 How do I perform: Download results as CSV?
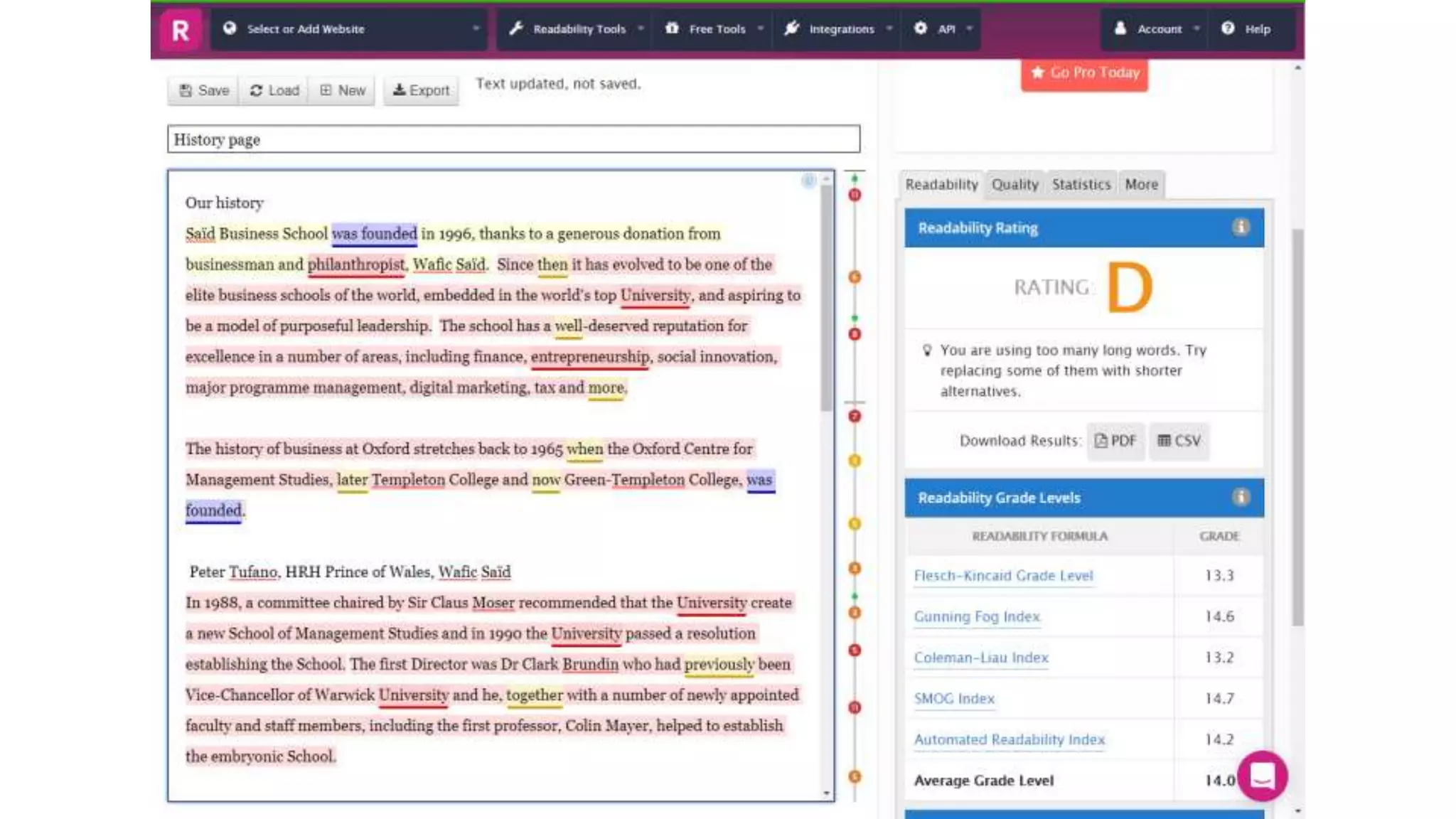tap(1179, 441)
